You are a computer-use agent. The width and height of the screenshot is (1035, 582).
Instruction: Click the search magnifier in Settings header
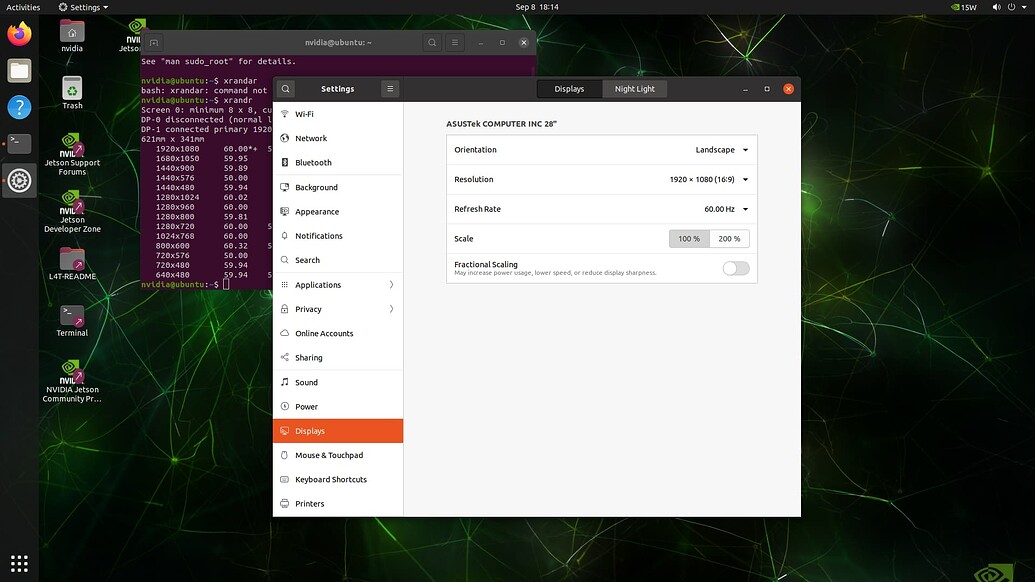click(285, 88)
